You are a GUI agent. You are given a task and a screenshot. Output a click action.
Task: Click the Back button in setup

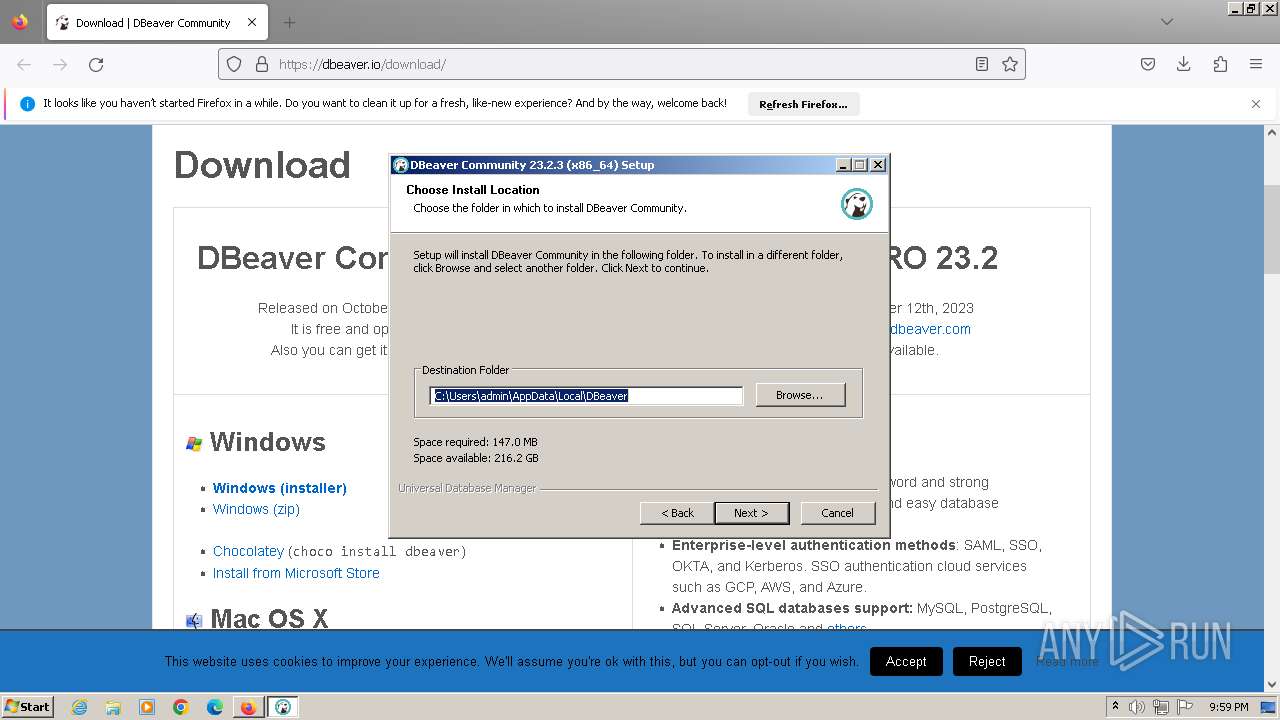coord(677,513)
